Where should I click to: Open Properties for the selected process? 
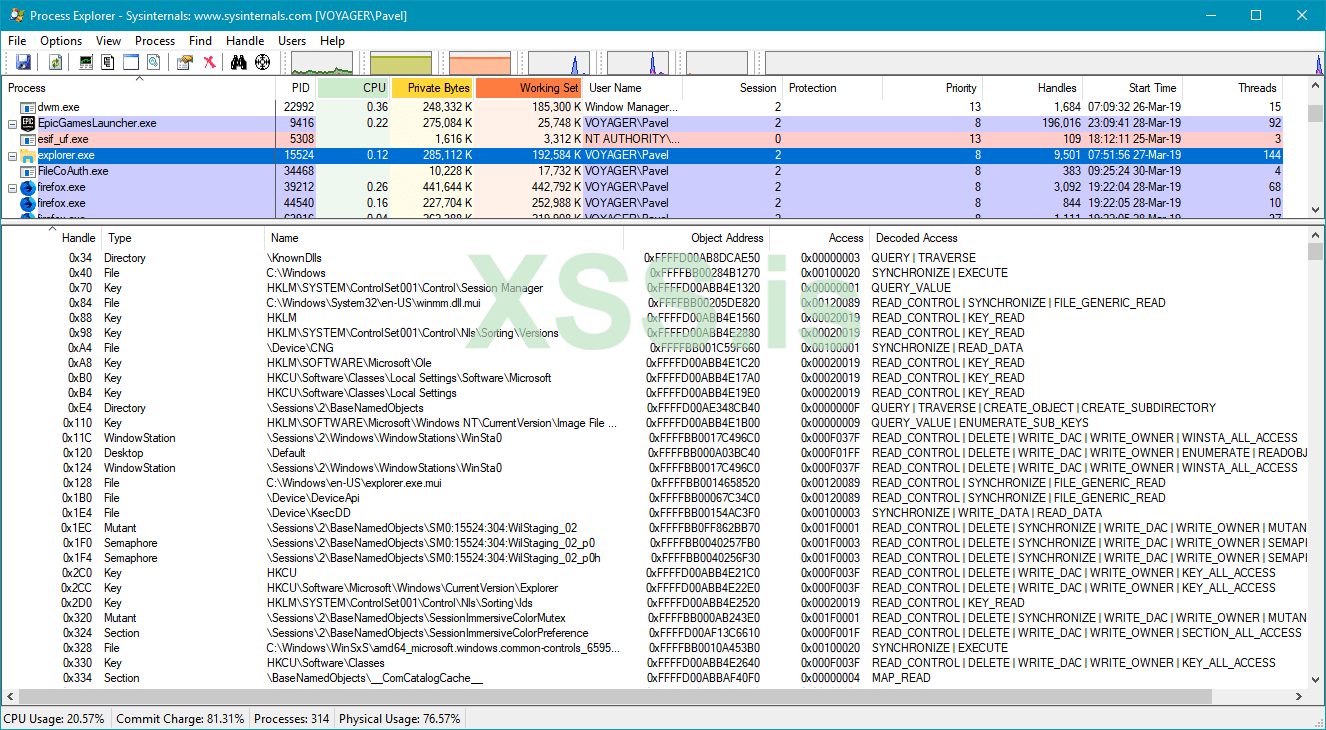coord(185,63)
